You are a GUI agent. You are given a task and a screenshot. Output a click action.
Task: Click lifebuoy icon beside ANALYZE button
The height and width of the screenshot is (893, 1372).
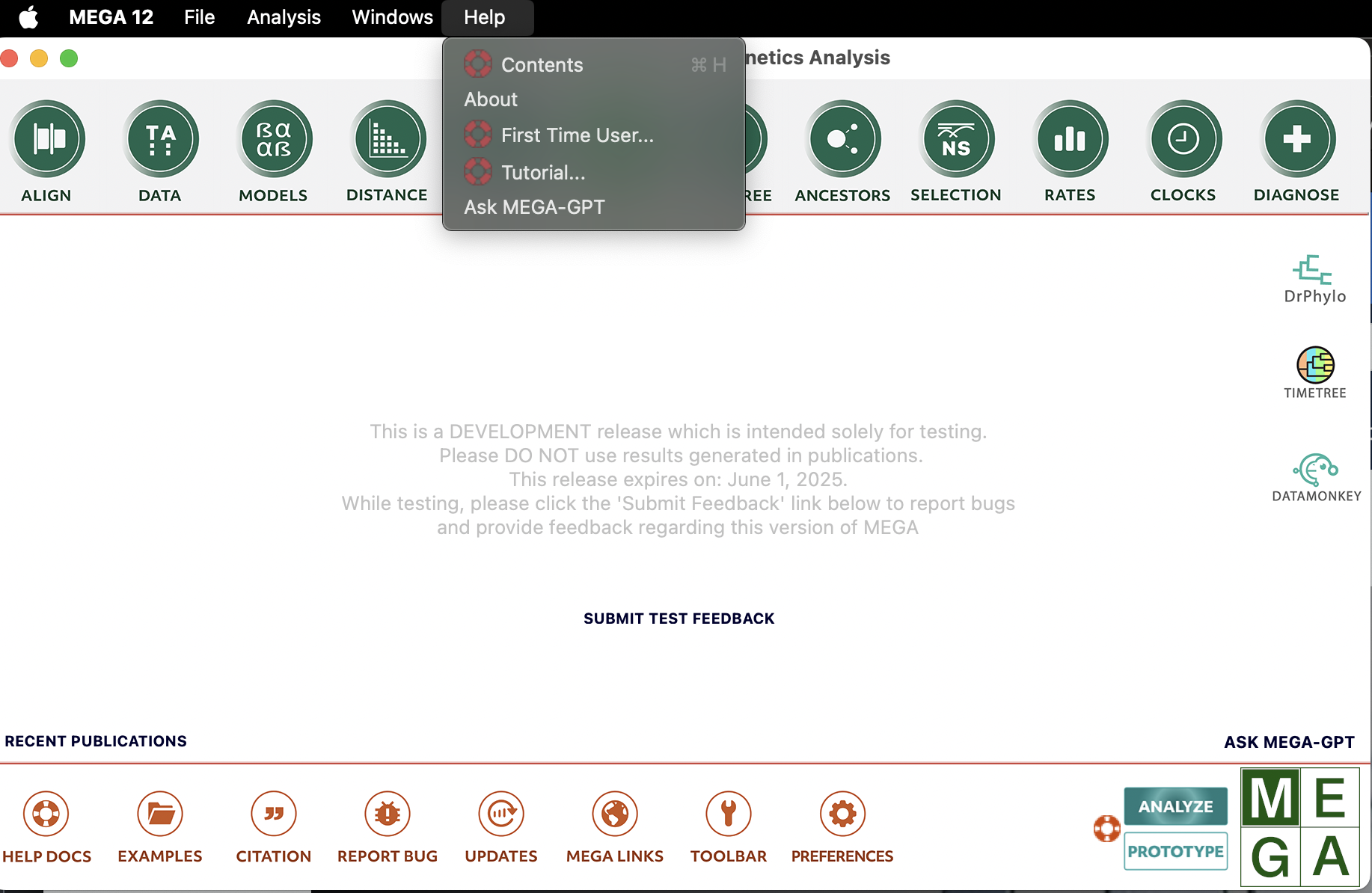(x=1106, y=829)
